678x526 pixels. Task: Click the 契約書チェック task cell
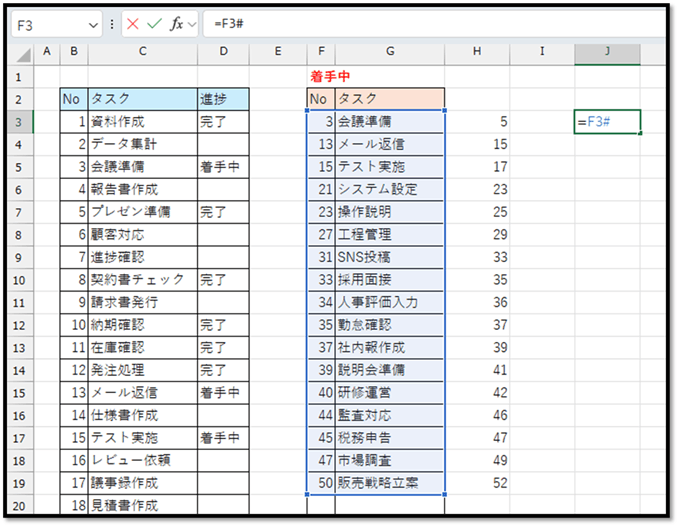point(142,279)
